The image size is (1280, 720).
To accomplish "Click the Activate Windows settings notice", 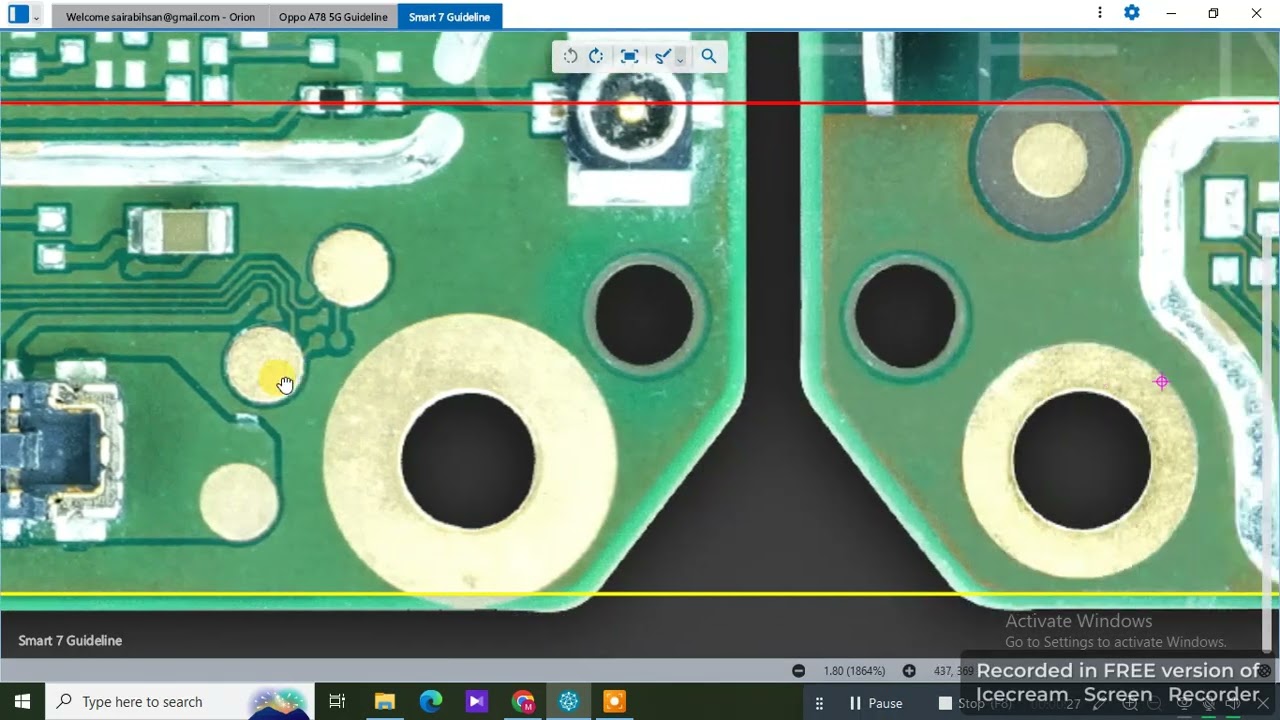I will (1115, 631).
